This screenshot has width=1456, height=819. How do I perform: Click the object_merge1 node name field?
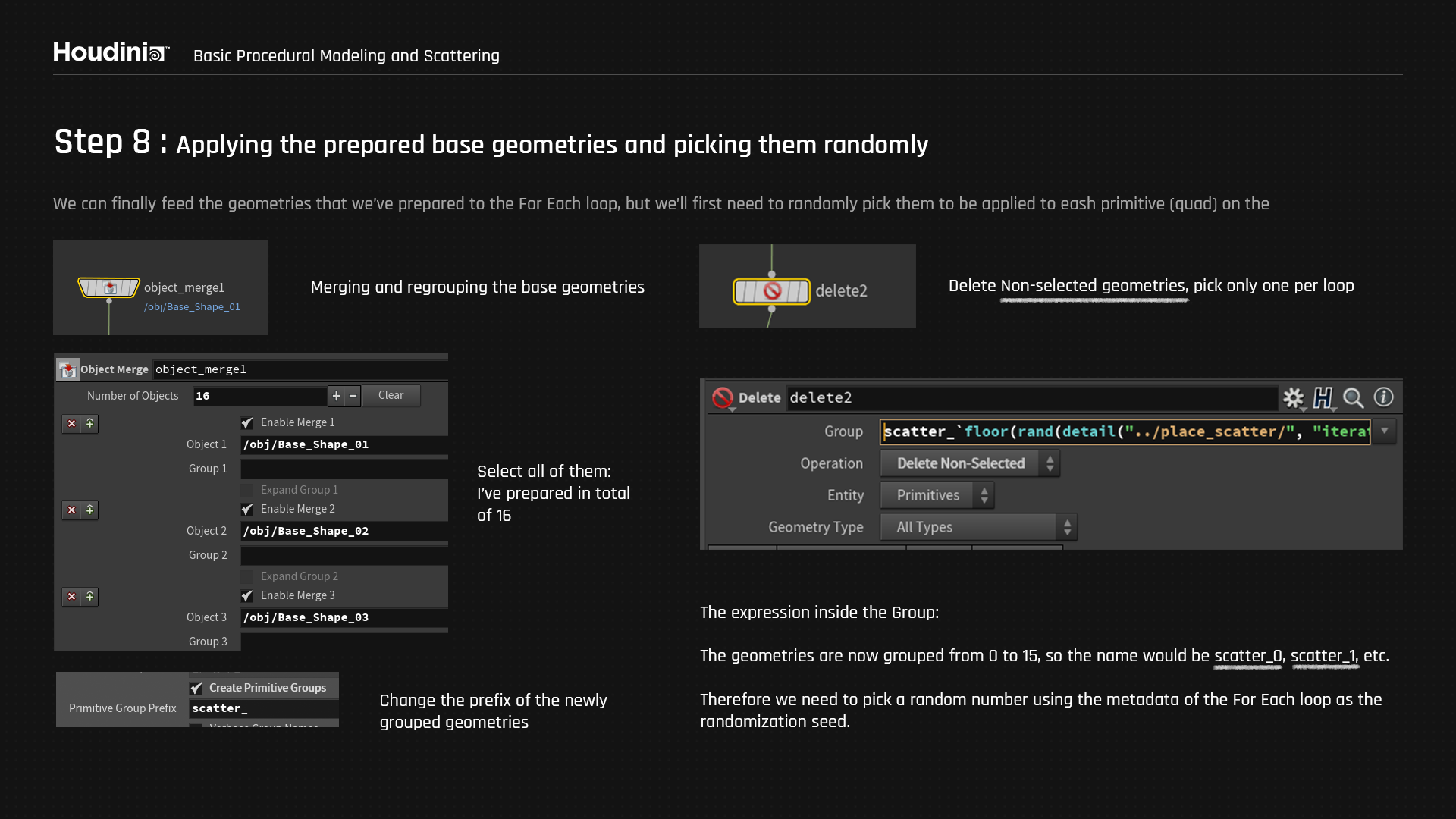click(x=300, y=369)
